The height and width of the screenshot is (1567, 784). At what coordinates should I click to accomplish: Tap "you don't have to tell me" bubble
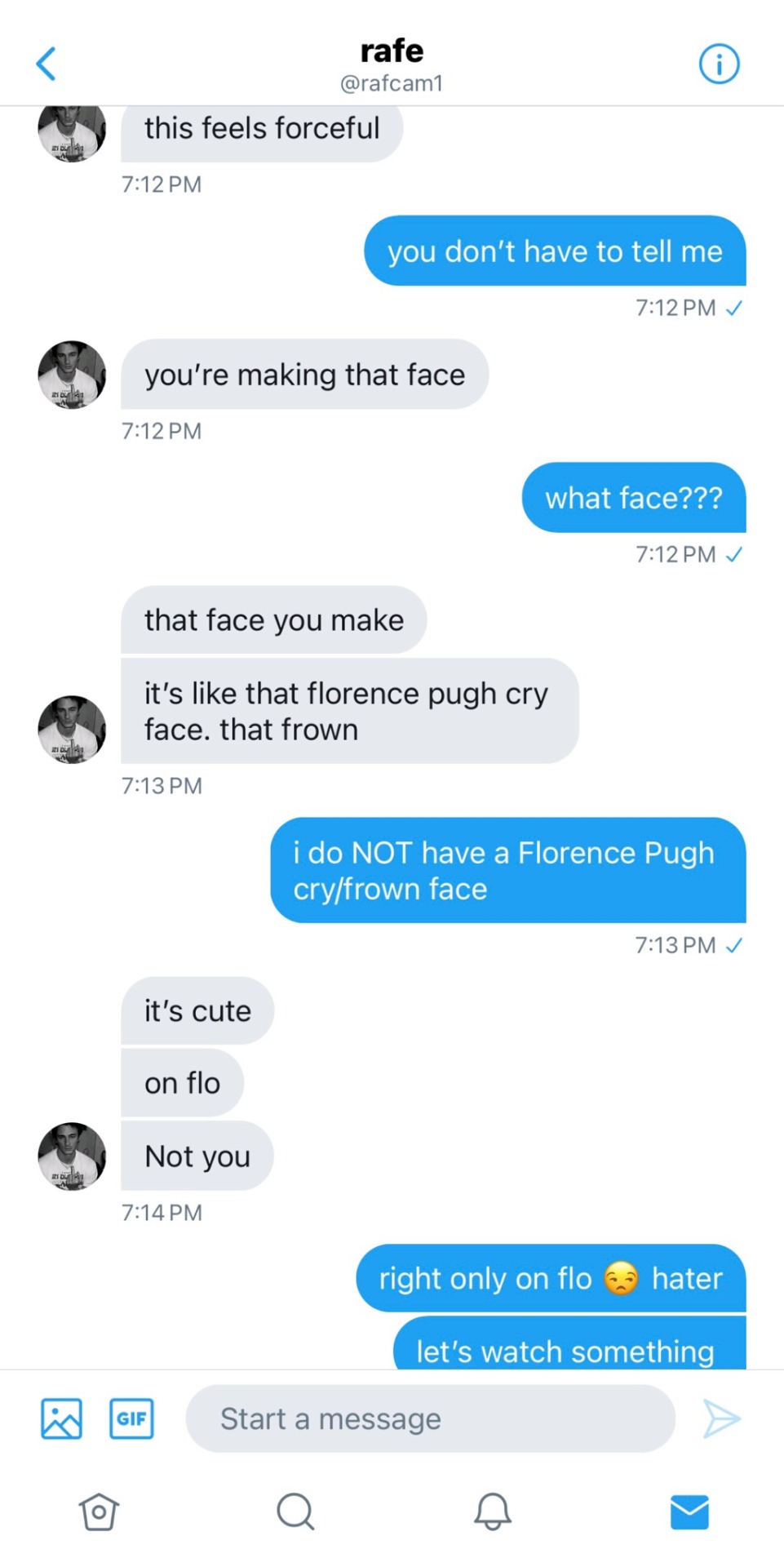tap(555, 251)
